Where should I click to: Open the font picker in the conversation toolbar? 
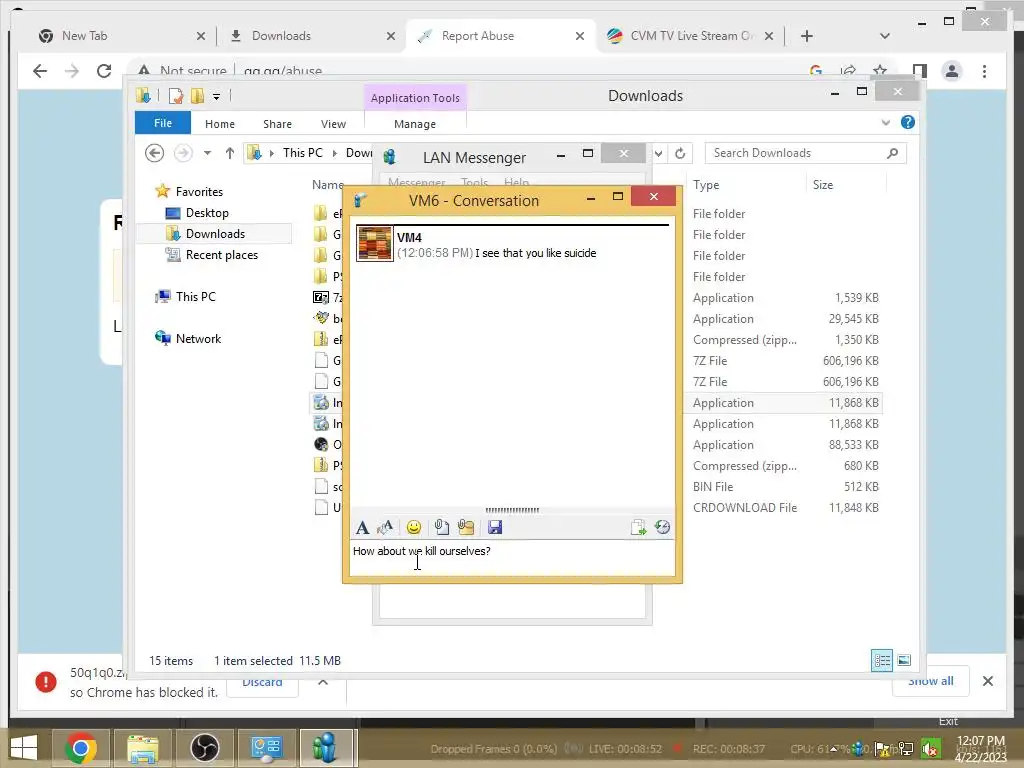(x=362, y=527)
